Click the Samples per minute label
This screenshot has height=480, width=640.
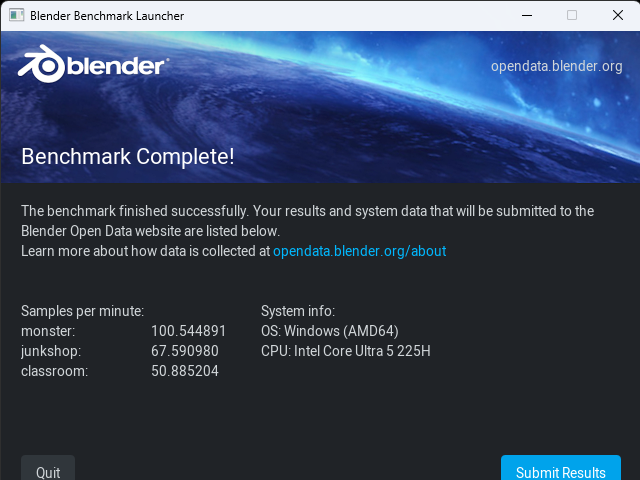(82, 311)
